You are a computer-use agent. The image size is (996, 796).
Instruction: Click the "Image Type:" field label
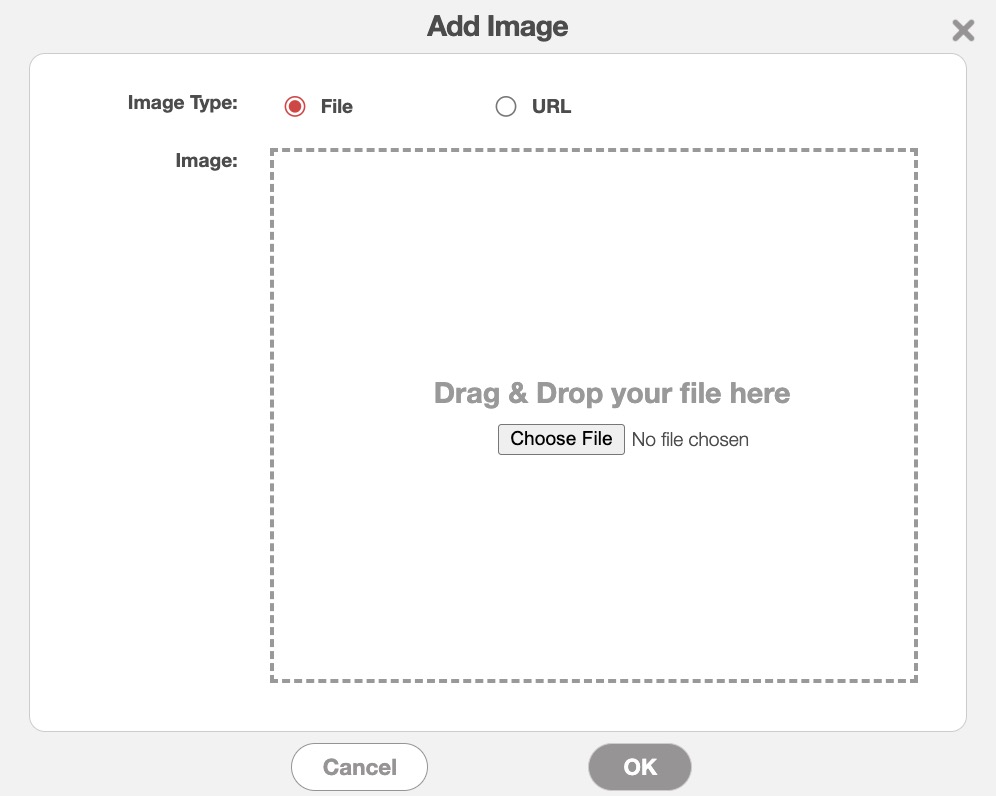183,102
